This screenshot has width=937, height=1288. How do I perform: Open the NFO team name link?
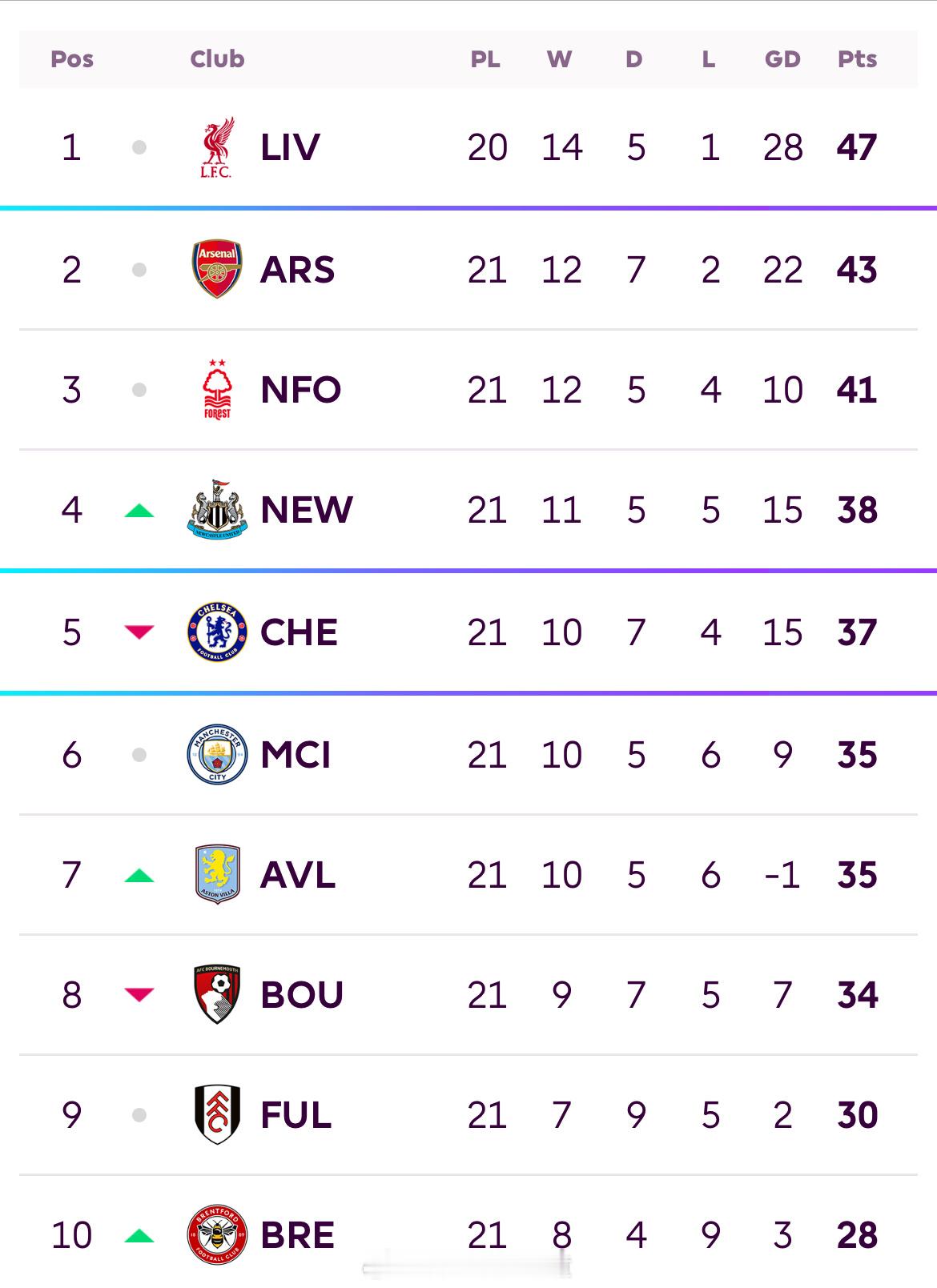(301, 390)
